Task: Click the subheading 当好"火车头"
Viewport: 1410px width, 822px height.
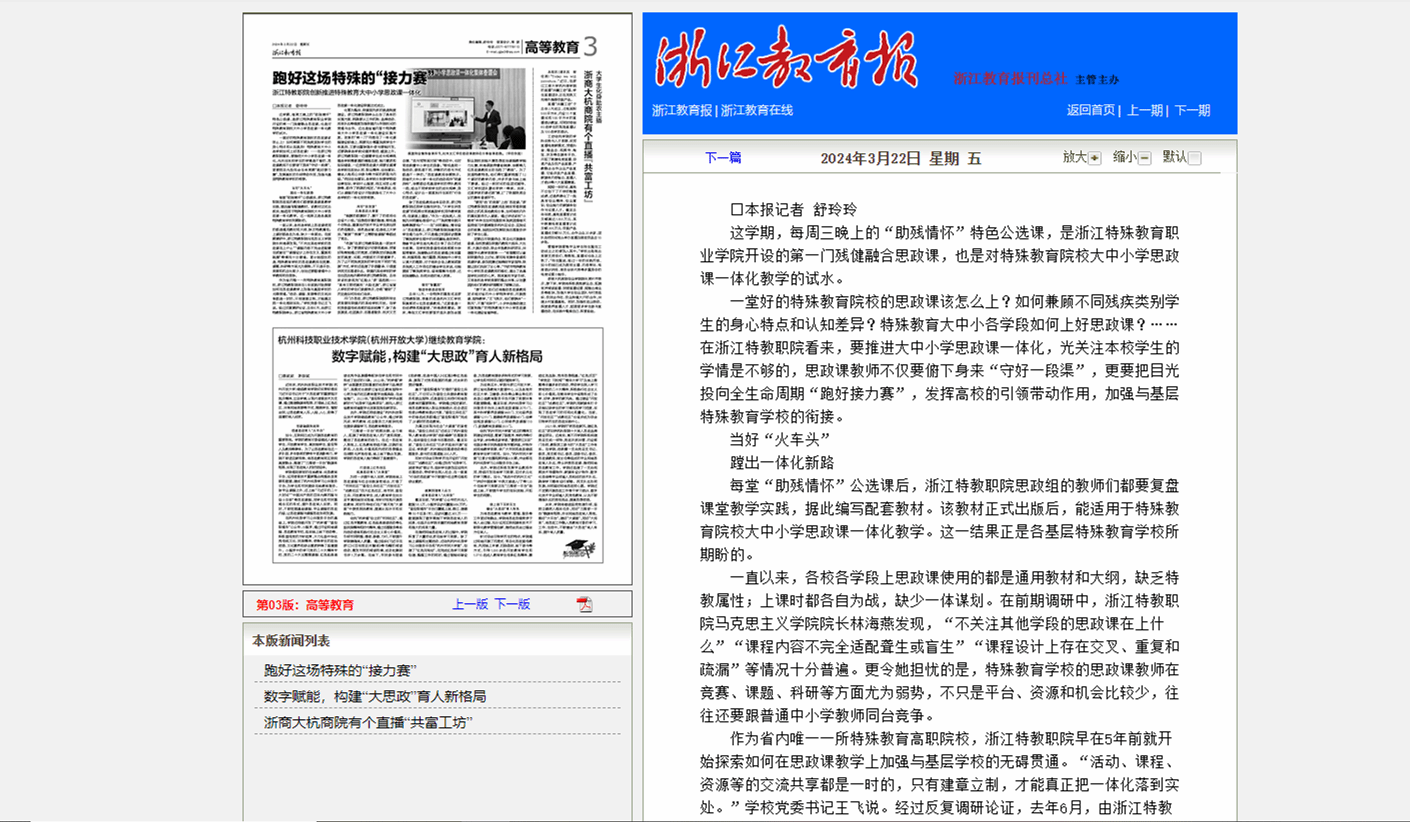Action: coord(780,440)
